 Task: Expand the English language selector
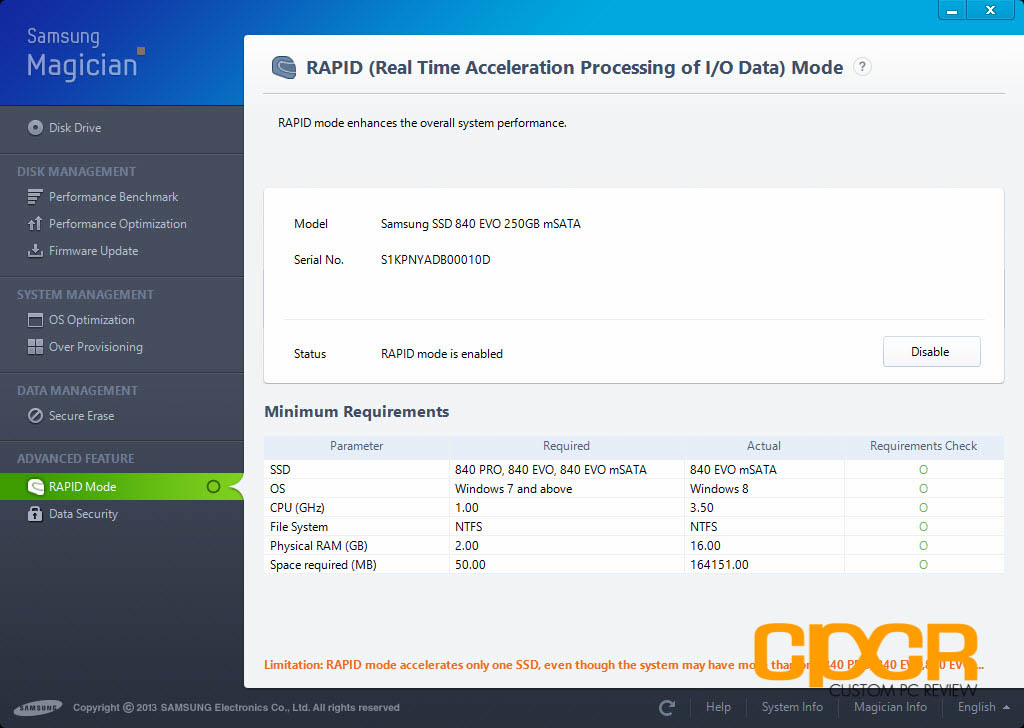983,707
